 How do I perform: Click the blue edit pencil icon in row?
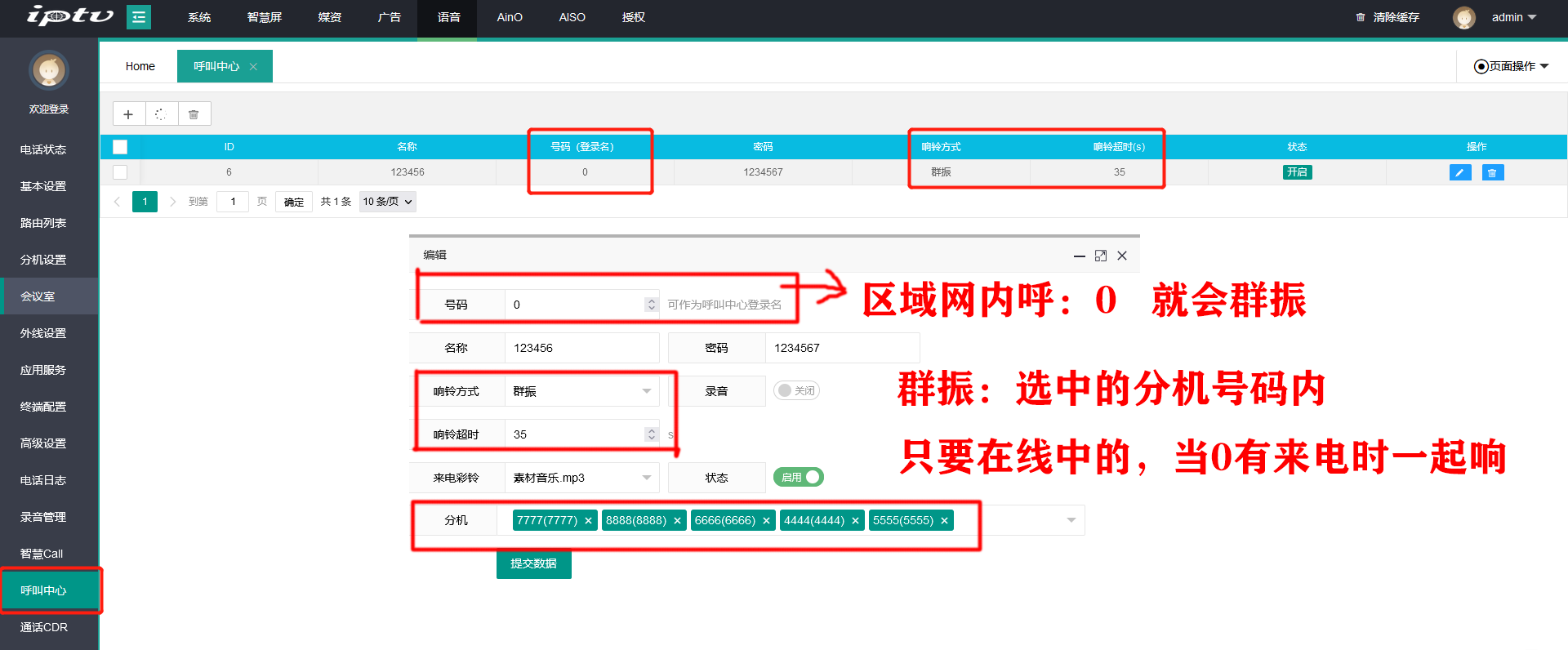pyautogui.click(x=1459, y=172)
